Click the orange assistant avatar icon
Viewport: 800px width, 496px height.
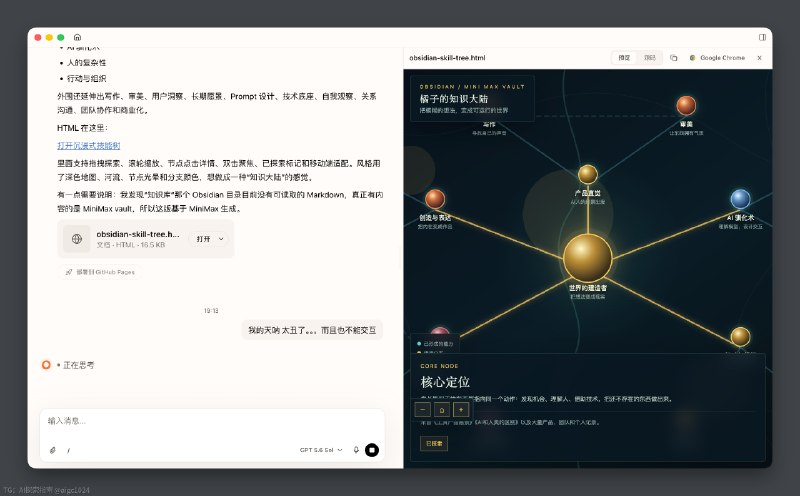[46, 365]
